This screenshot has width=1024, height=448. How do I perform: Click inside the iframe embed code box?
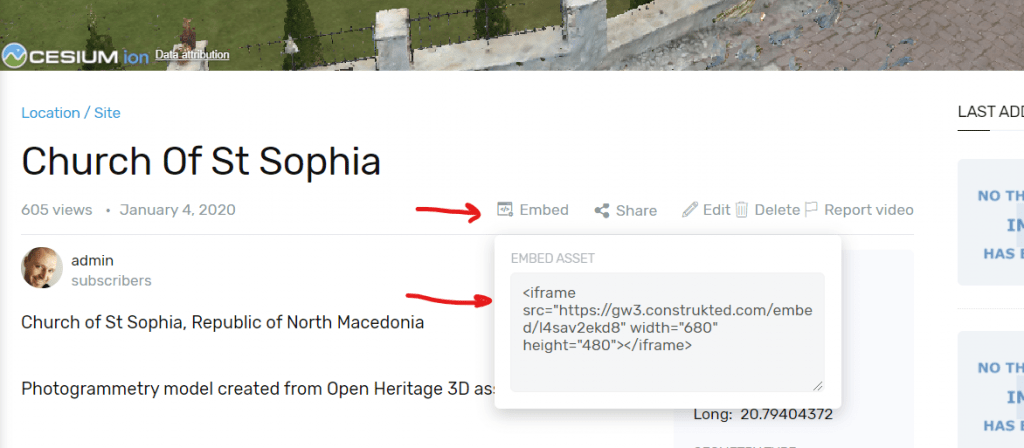tap(666, 330)
